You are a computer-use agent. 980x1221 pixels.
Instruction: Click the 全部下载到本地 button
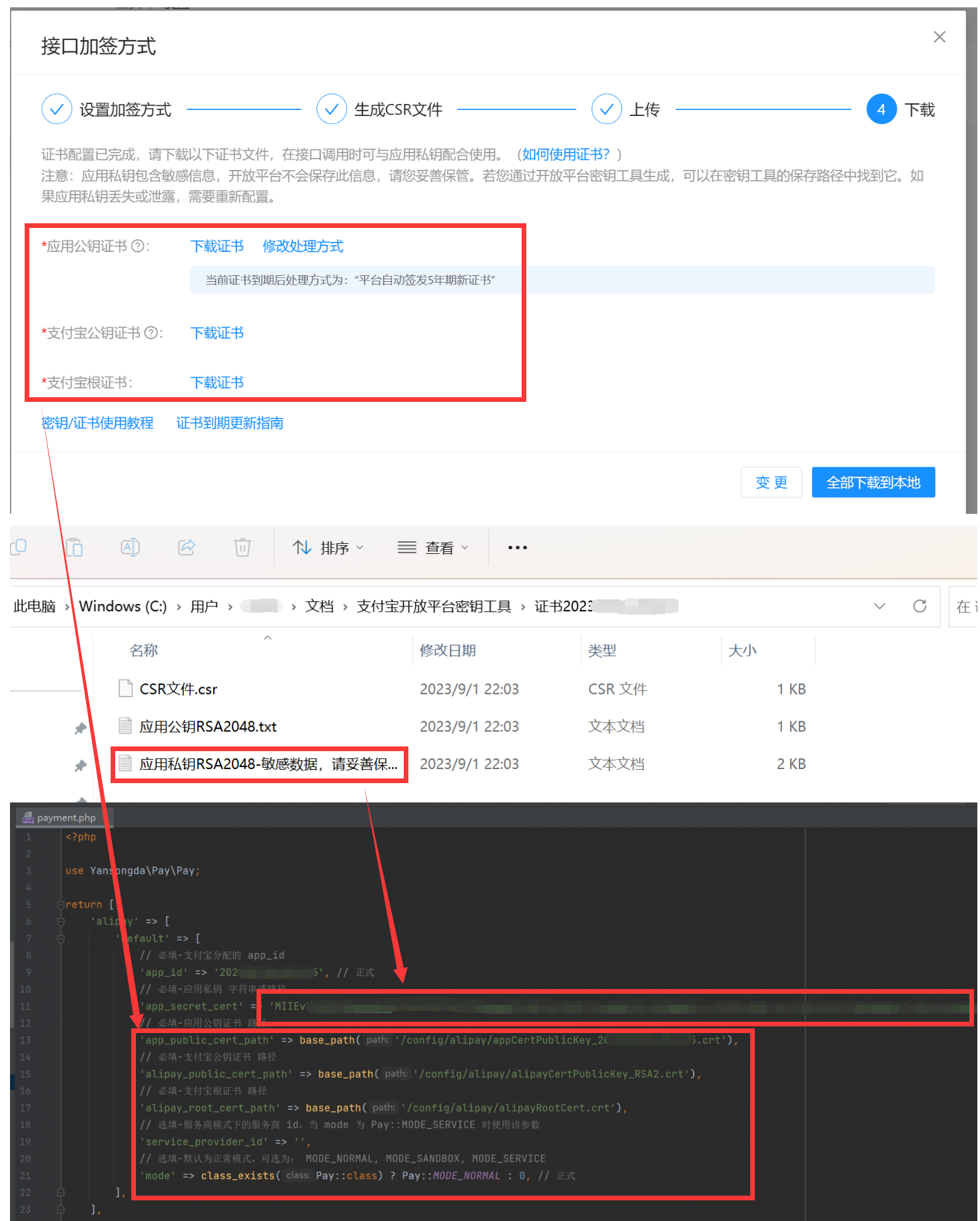click(873, 483)
